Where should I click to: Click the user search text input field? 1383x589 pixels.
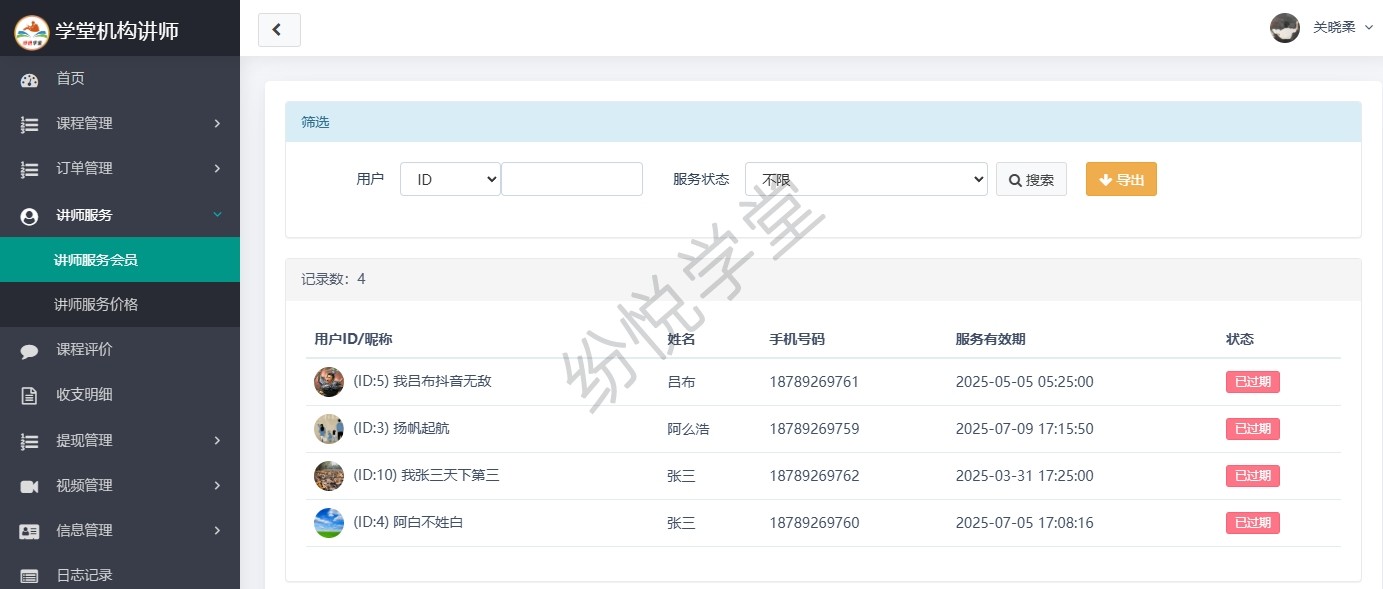(571, 180)
